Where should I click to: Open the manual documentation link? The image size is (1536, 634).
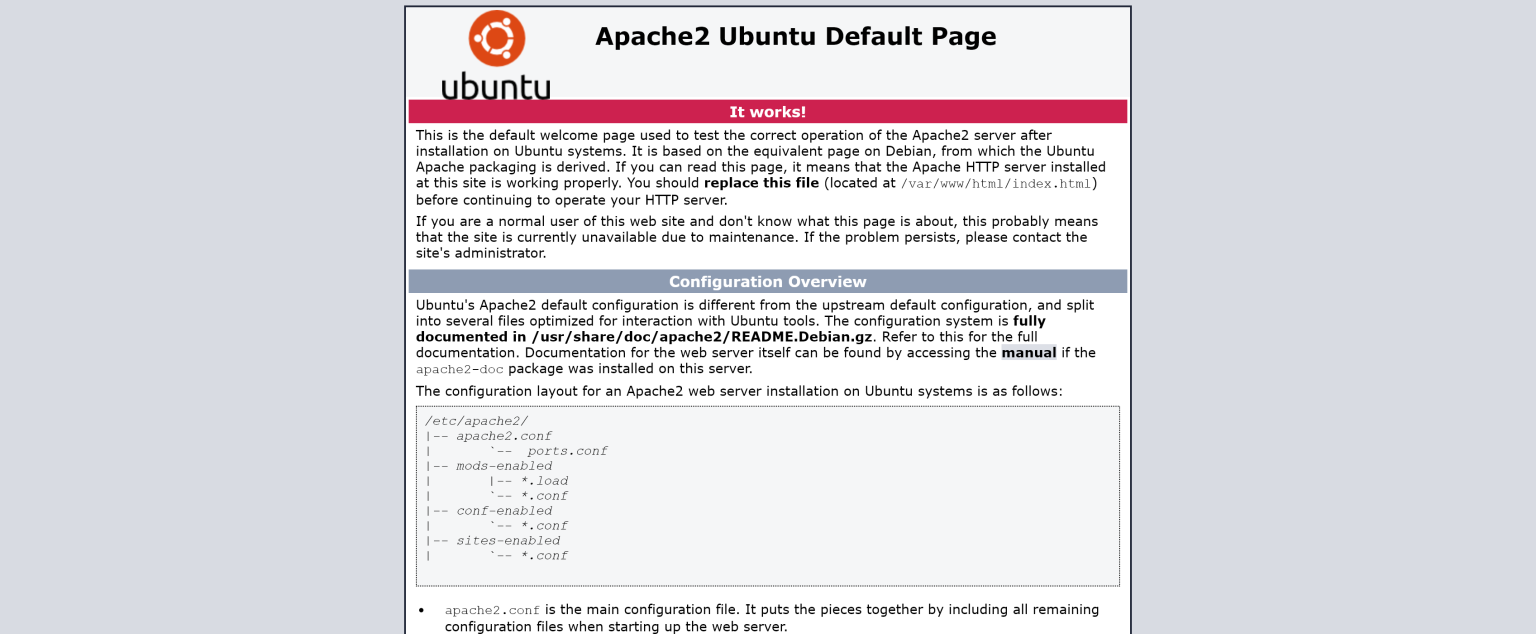[x=1029, y=353]
